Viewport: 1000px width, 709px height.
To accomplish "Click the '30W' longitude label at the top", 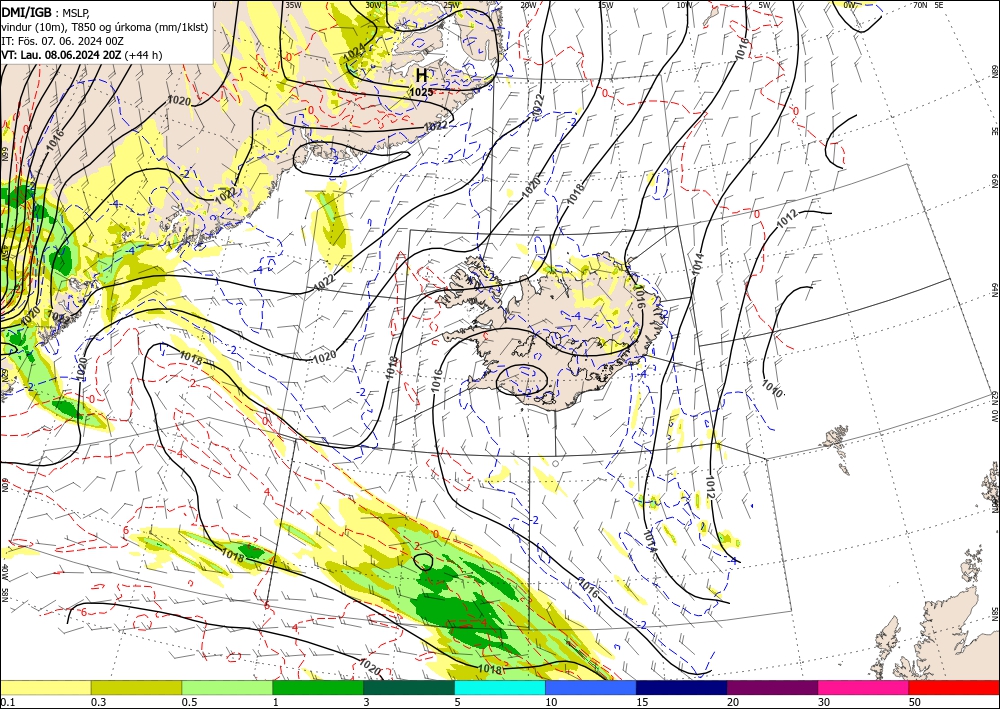I will point(373,5).
